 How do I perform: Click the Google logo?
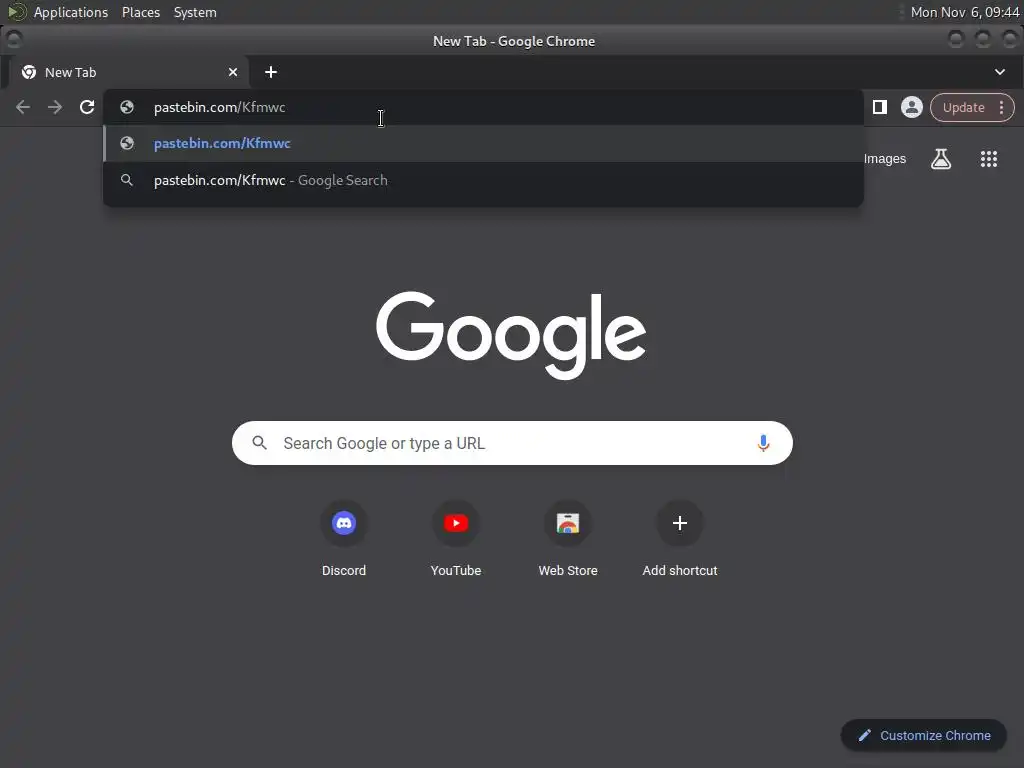(511, 335)
